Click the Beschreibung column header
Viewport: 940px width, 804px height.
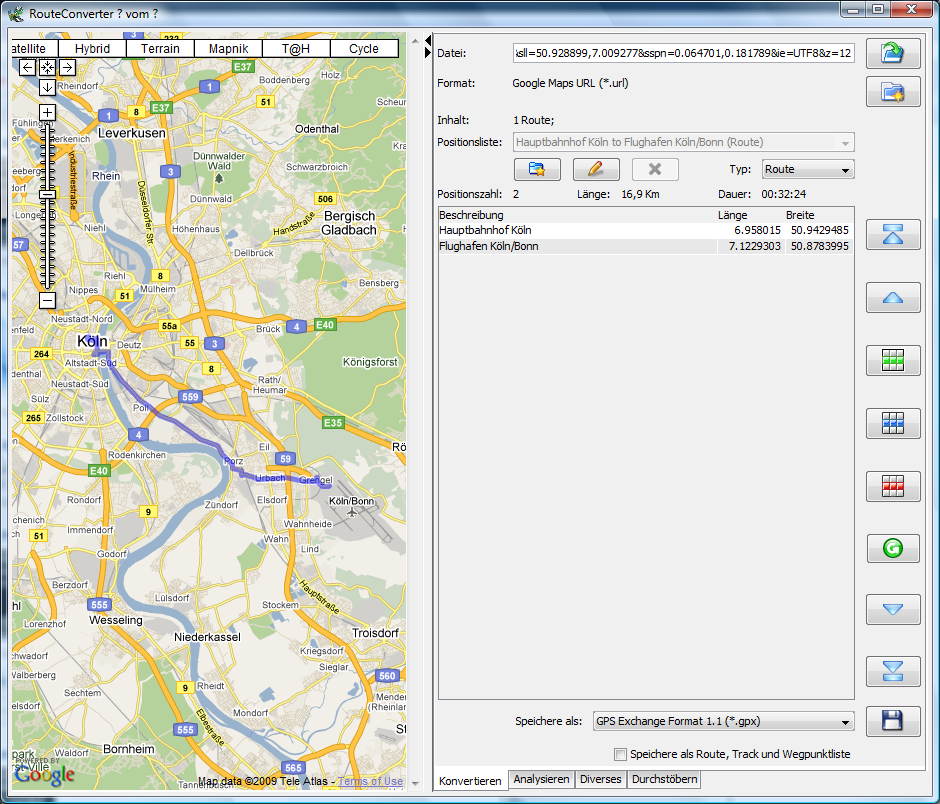pos(577,215)
